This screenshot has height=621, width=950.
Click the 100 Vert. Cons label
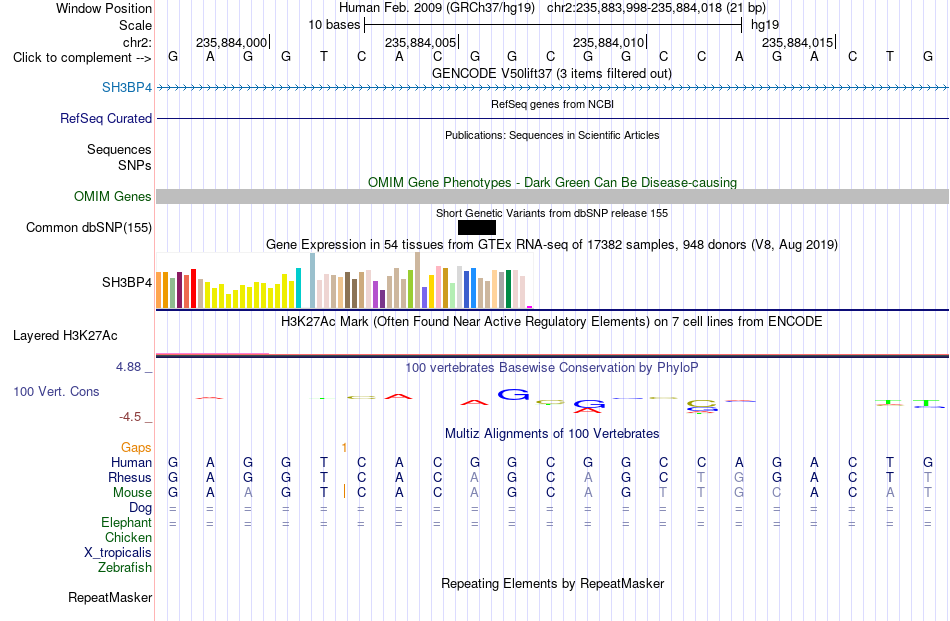pos(56,391)
